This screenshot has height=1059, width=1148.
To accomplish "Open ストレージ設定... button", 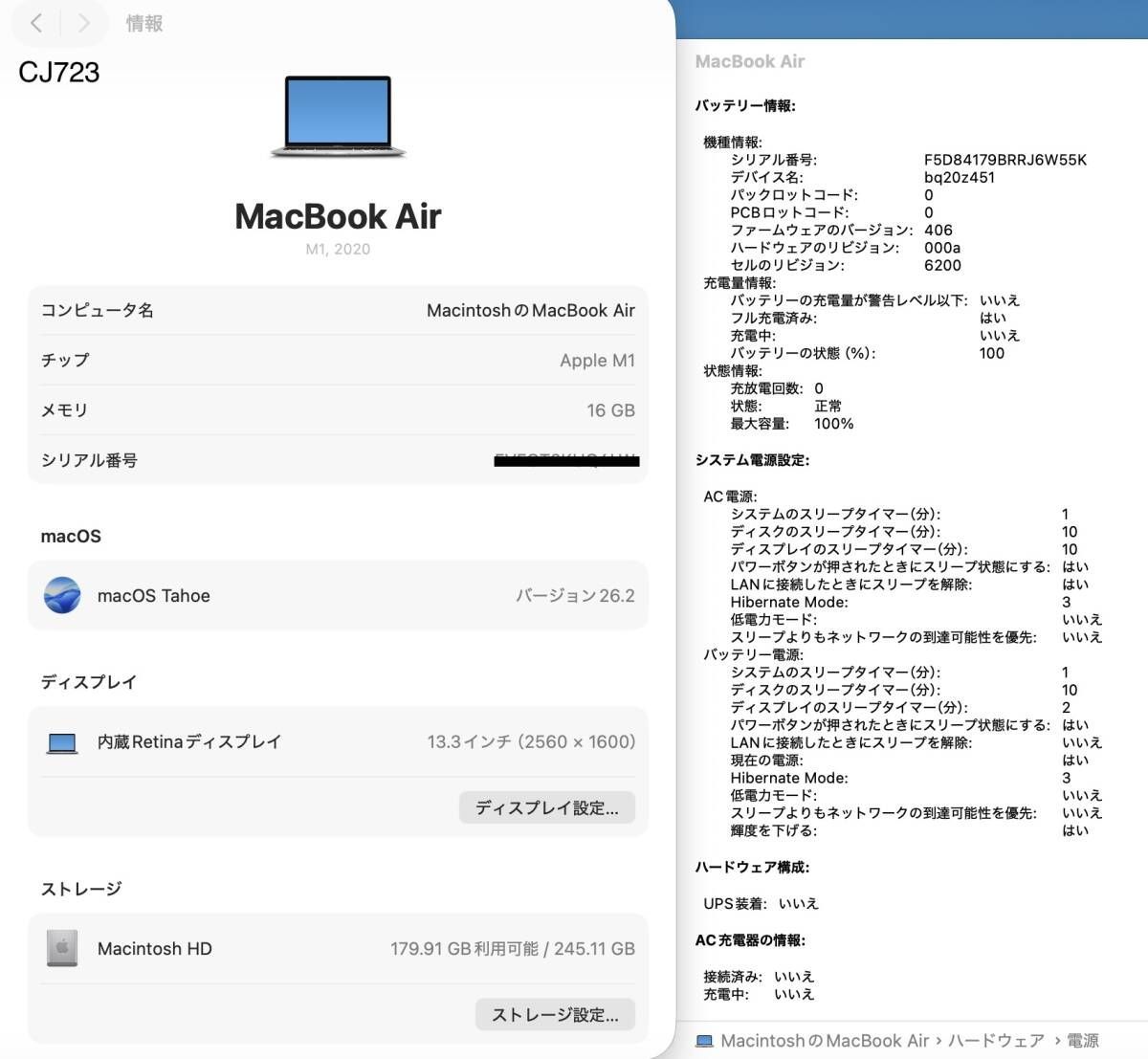I will (x=555, y=1014).
